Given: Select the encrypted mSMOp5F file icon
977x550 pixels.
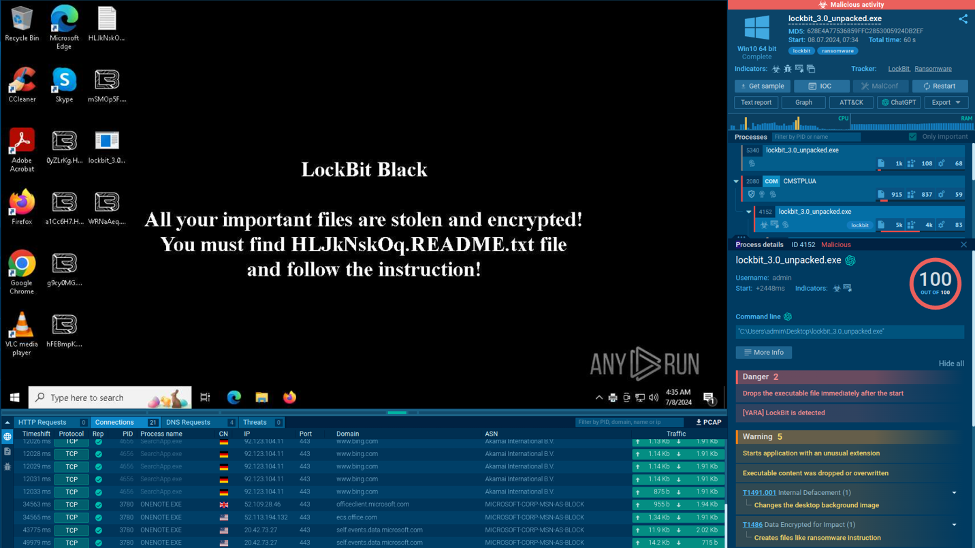Looking at the screenshot, I should 107,85.
